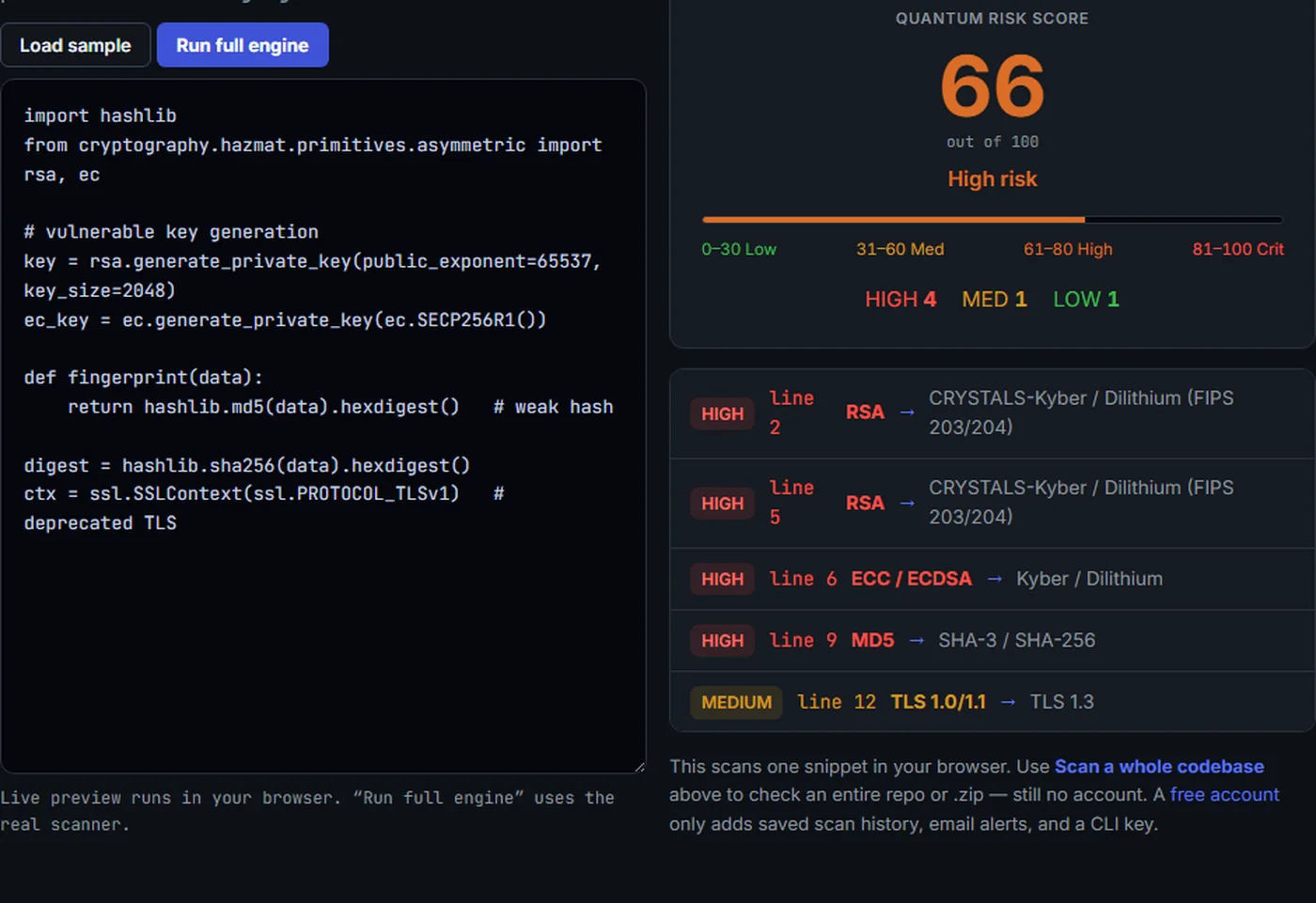Viewport: 1316px width, 903px height.
Task: Click the "LOW 1" findings count
Action: [1086, 300]
